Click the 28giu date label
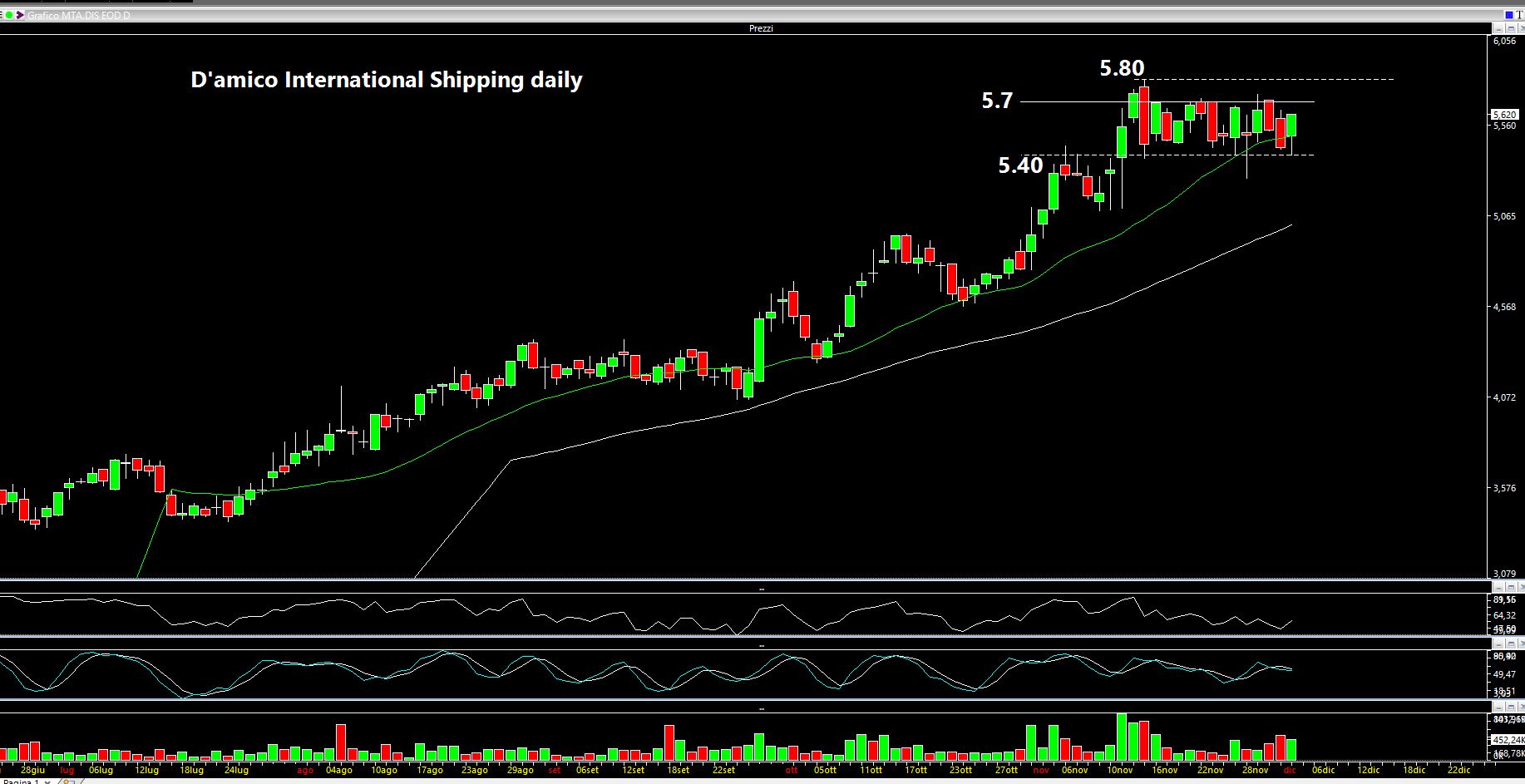This screenshot has height=784, width=1525. pos(32,770)
